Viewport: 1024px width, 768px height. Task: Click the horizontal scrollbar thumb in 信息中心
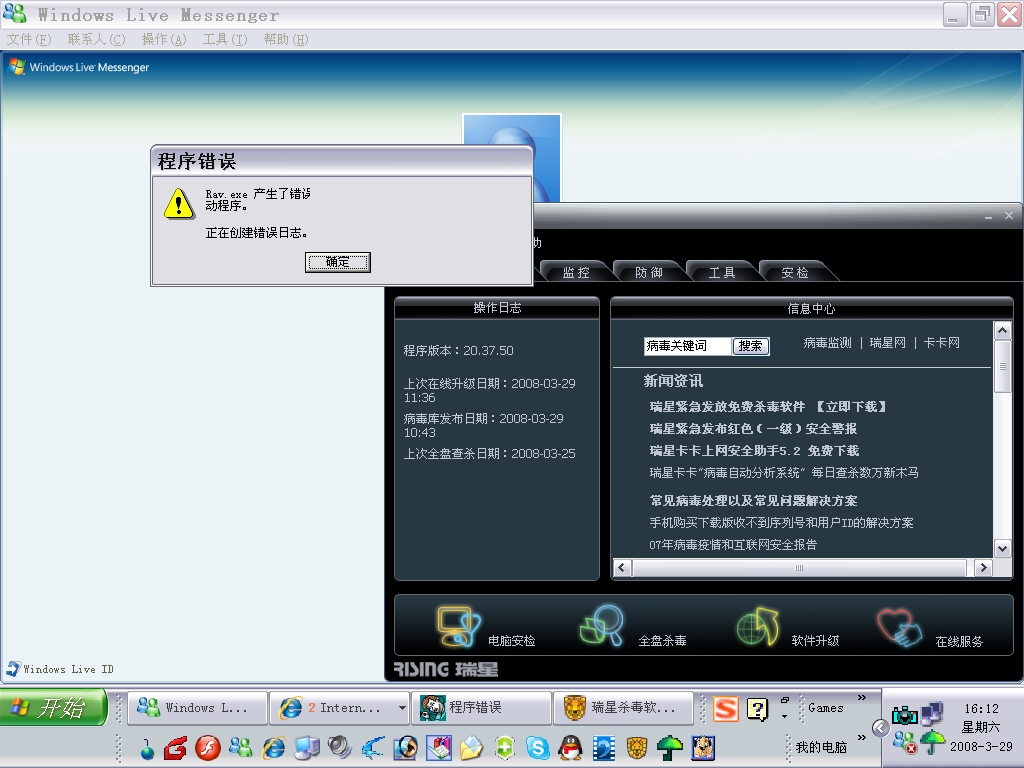pyautogui.click(x=799, y=568)
